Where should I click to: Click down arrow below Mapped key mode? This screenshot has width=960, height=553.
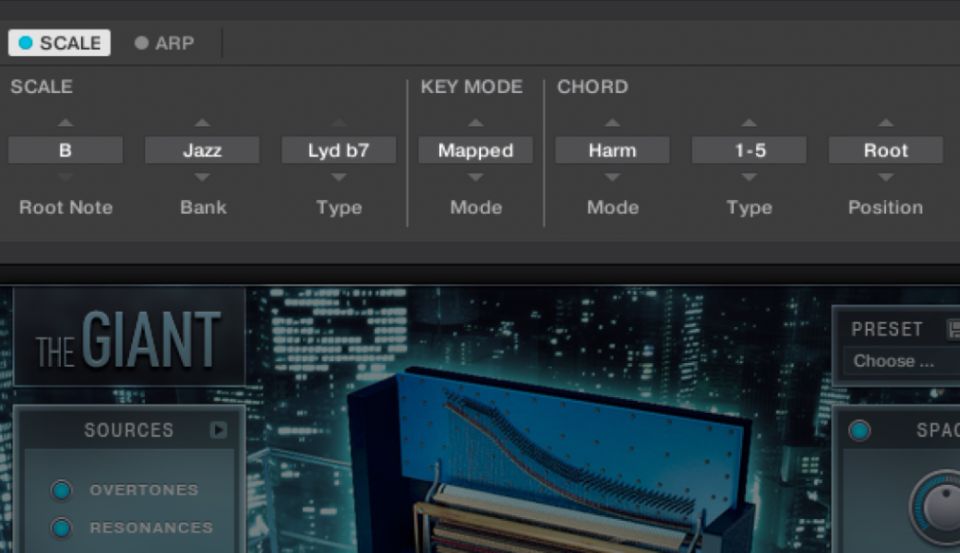[x=476, y=177]
